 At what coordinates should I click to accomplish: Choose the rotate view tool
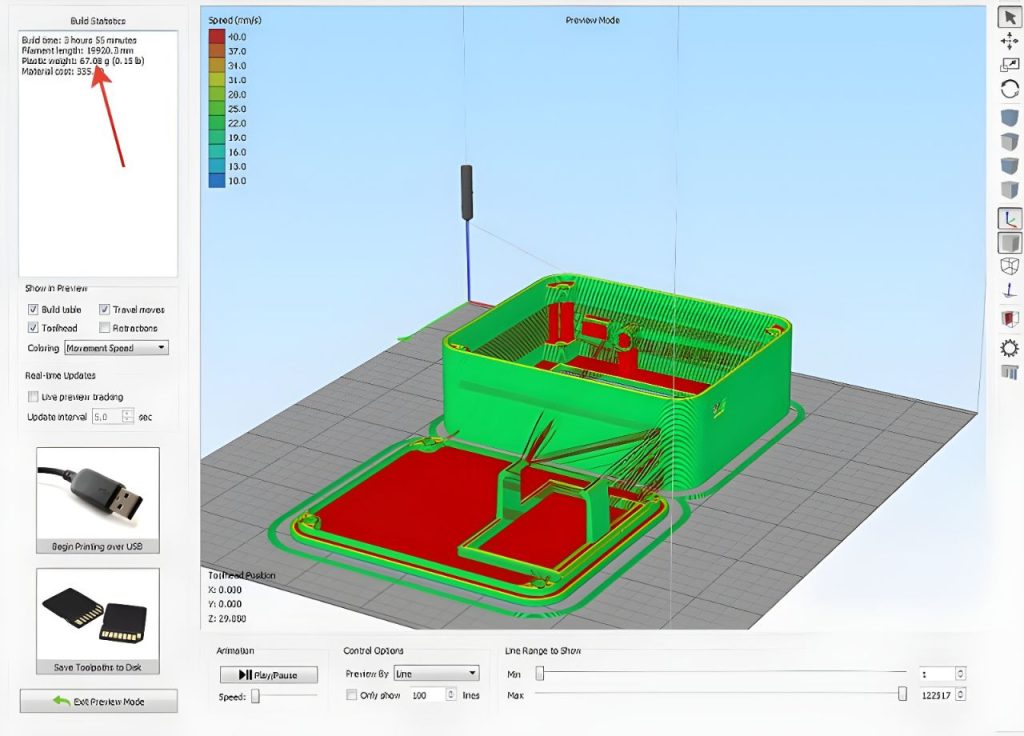click(1009, 89)
